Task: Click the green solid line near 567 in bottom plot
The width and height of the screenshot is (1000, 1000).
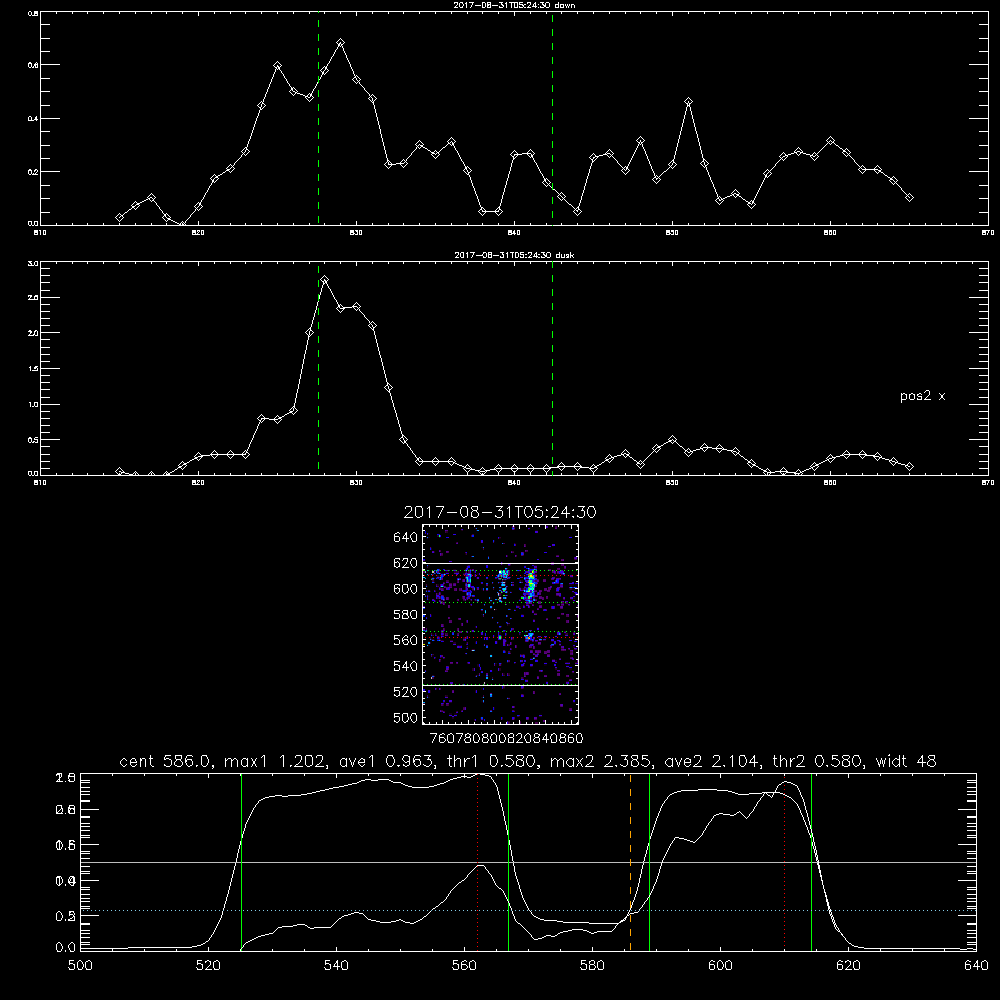Action: (508, 861)
